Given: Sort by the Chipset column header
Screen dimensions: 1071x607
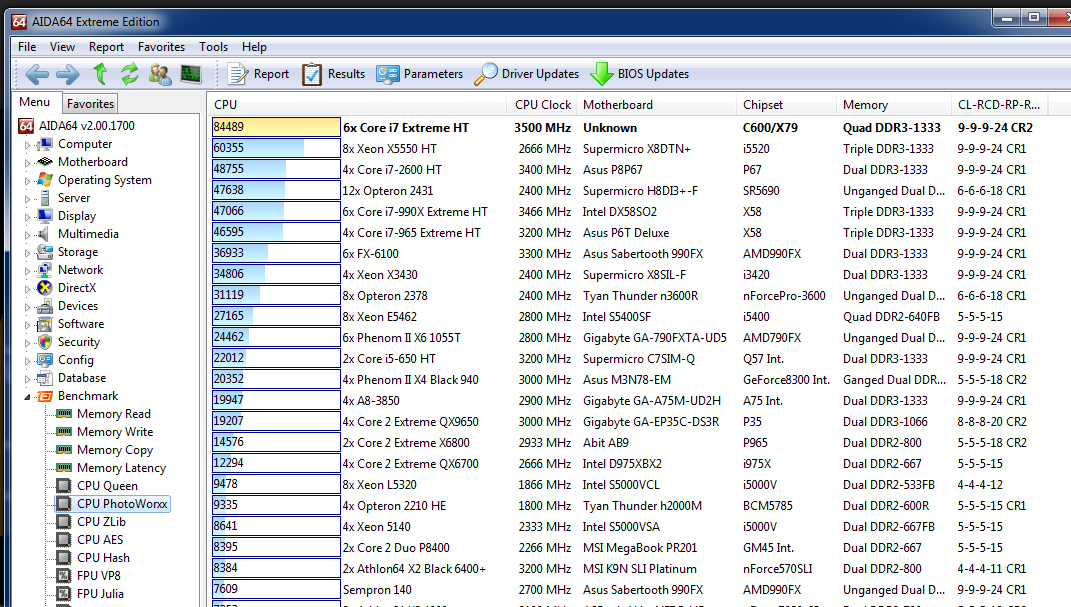Looking at the screenshot, I should 785,104.
